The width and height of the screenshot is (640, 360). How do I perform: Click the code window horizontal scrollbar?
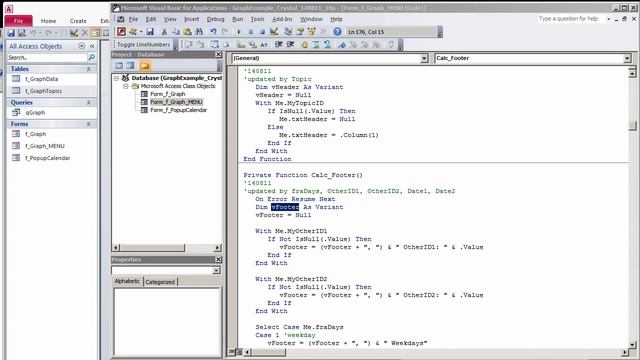[436, 352]
